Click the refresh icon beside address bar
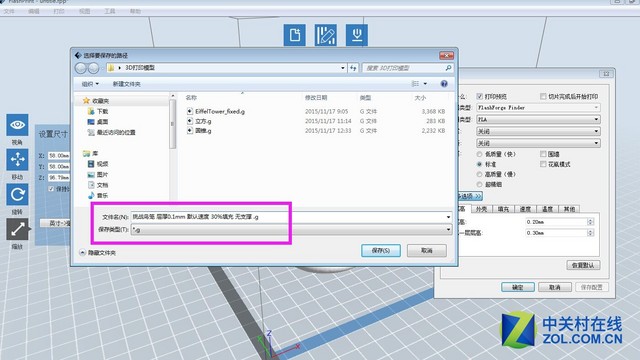The width and height of the screenshot is (640, 360). 353,68
